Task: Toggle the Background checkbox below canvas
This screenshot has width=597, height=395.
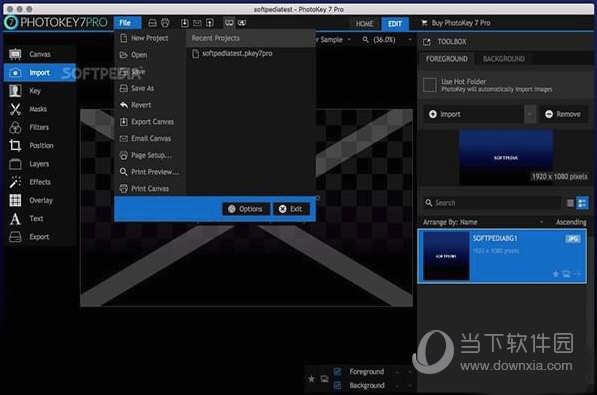Action: (x=337, y=385)
